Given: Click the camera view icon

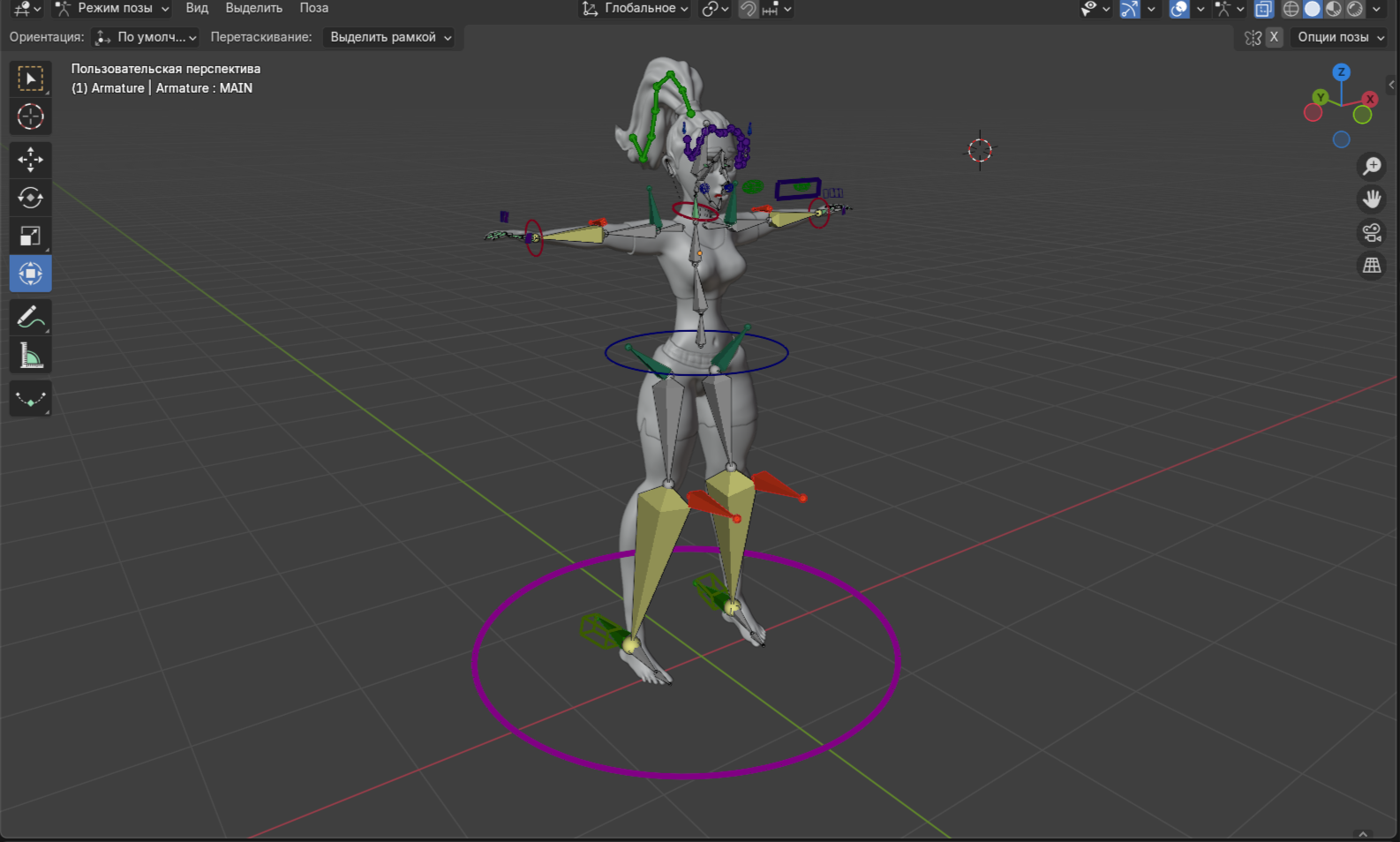Looking at the screenshot, I should (x=1372, y=232).
